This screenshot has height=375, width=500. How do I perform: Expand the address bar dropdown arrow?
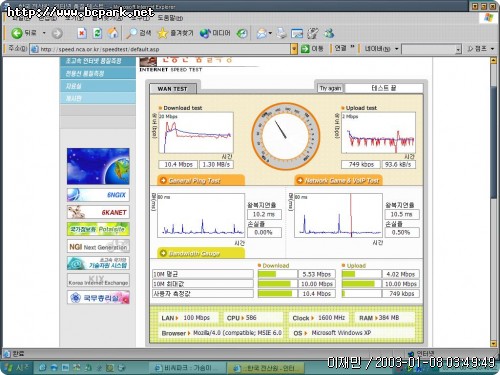tap(294, 49)
